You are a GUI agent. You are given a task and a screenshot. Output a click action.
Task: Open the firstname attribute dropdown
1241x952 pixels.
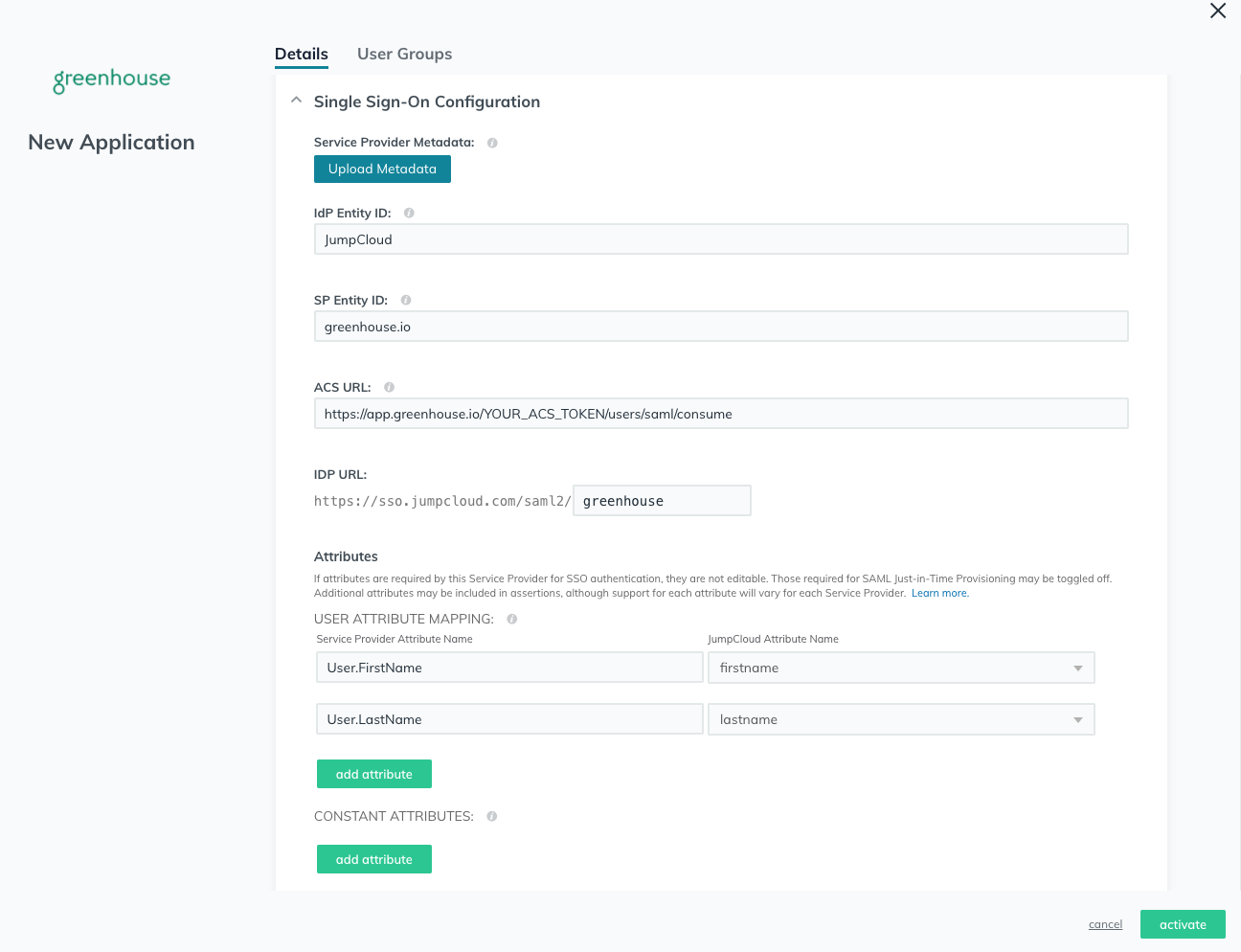click(900, 668)
